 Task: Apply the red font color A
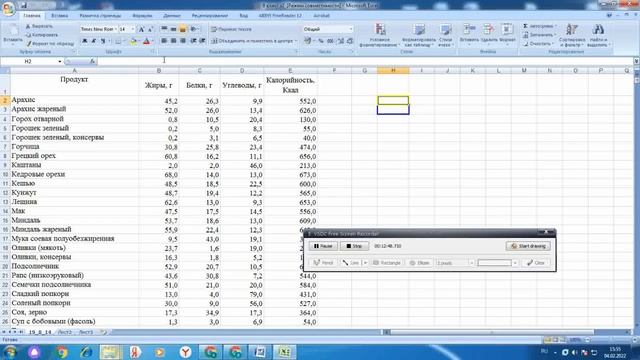(x=147, y=41)
